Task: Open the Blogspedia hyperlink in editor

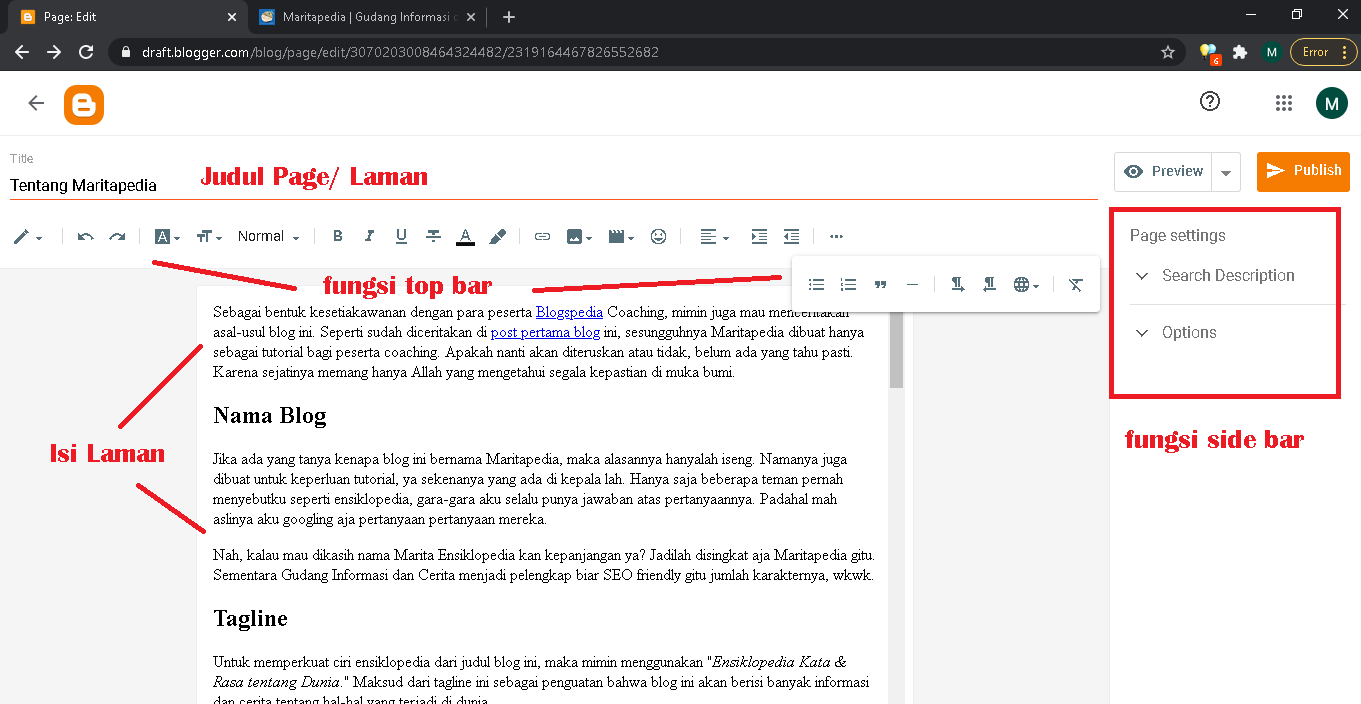Action: 569,311
